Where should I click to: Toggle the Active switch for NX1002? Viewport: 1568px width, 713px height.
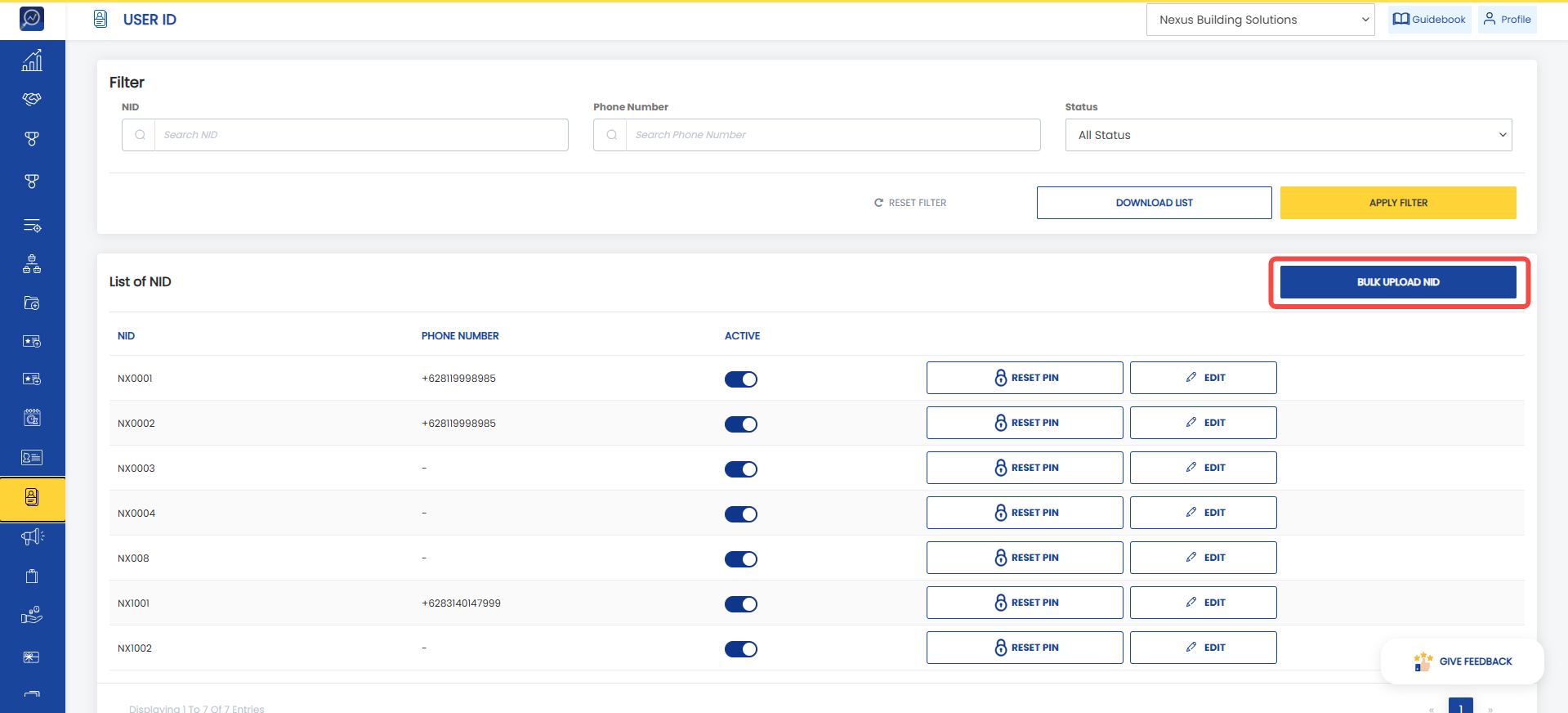(x=741, y=649)
